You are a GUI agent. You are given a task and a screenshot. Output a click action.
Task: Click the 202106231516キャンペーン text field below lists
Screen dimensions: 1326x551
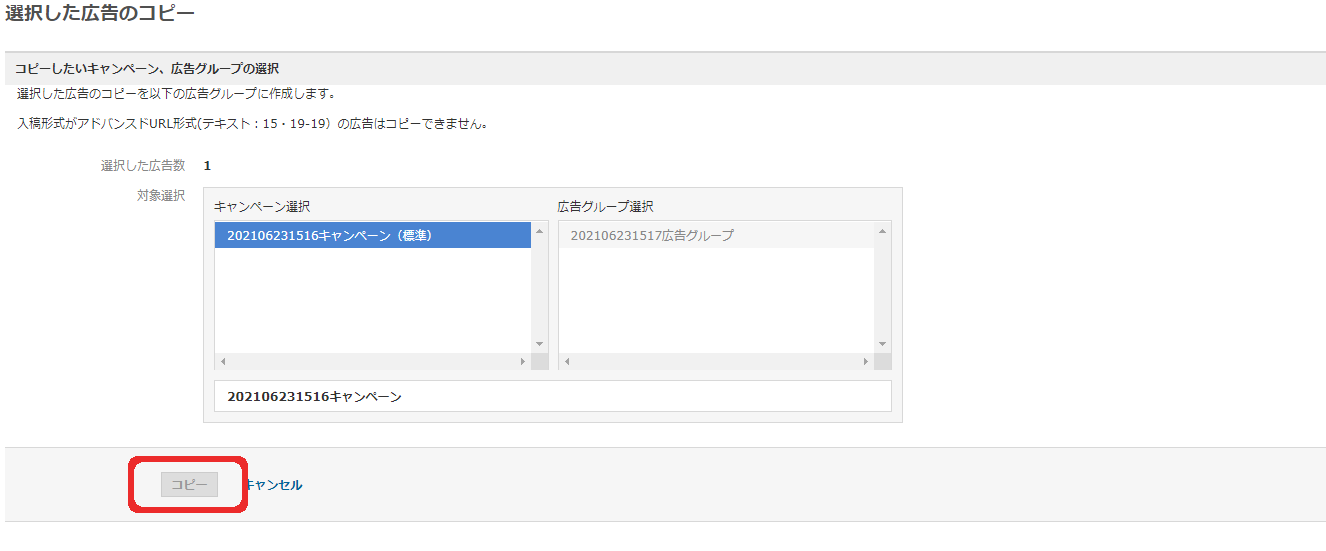coord(552,396)
